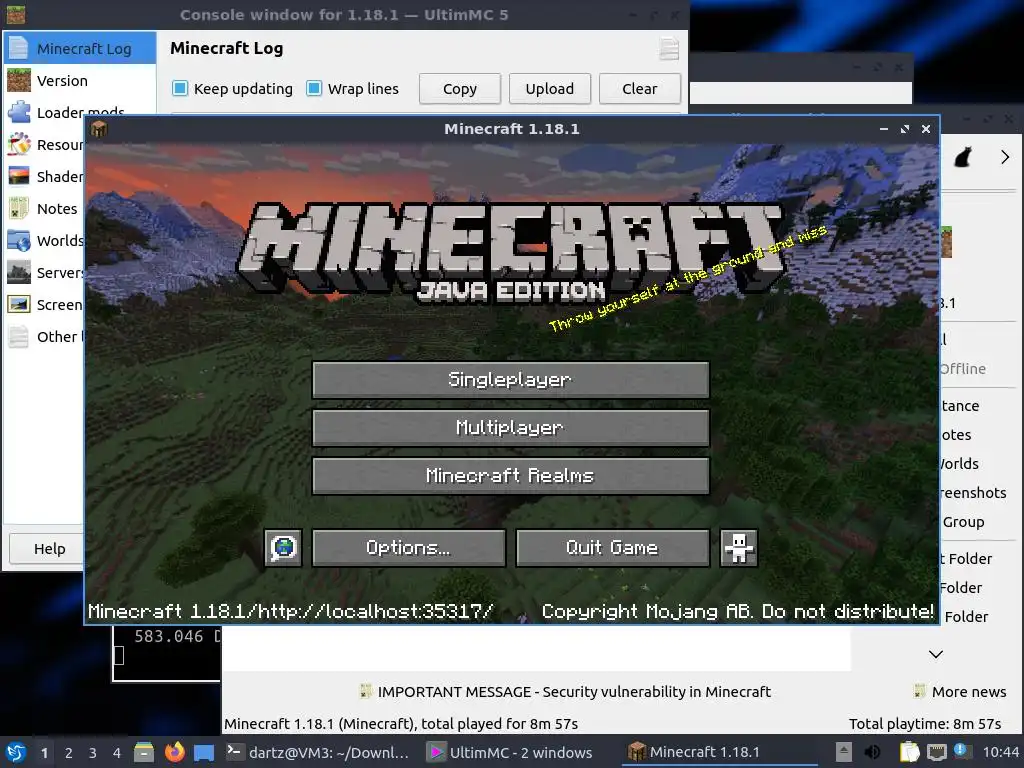This screenshot has width=1024, height=768.
Task: Click the More news button
Action: (959, 692)
